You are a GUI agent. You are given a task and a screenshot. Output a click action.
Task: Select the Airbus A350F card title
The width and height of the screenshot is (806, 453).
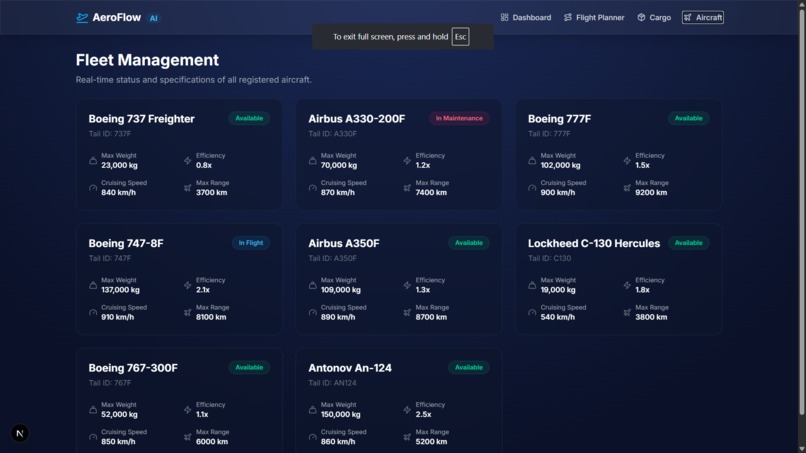(x=344, y=243)
